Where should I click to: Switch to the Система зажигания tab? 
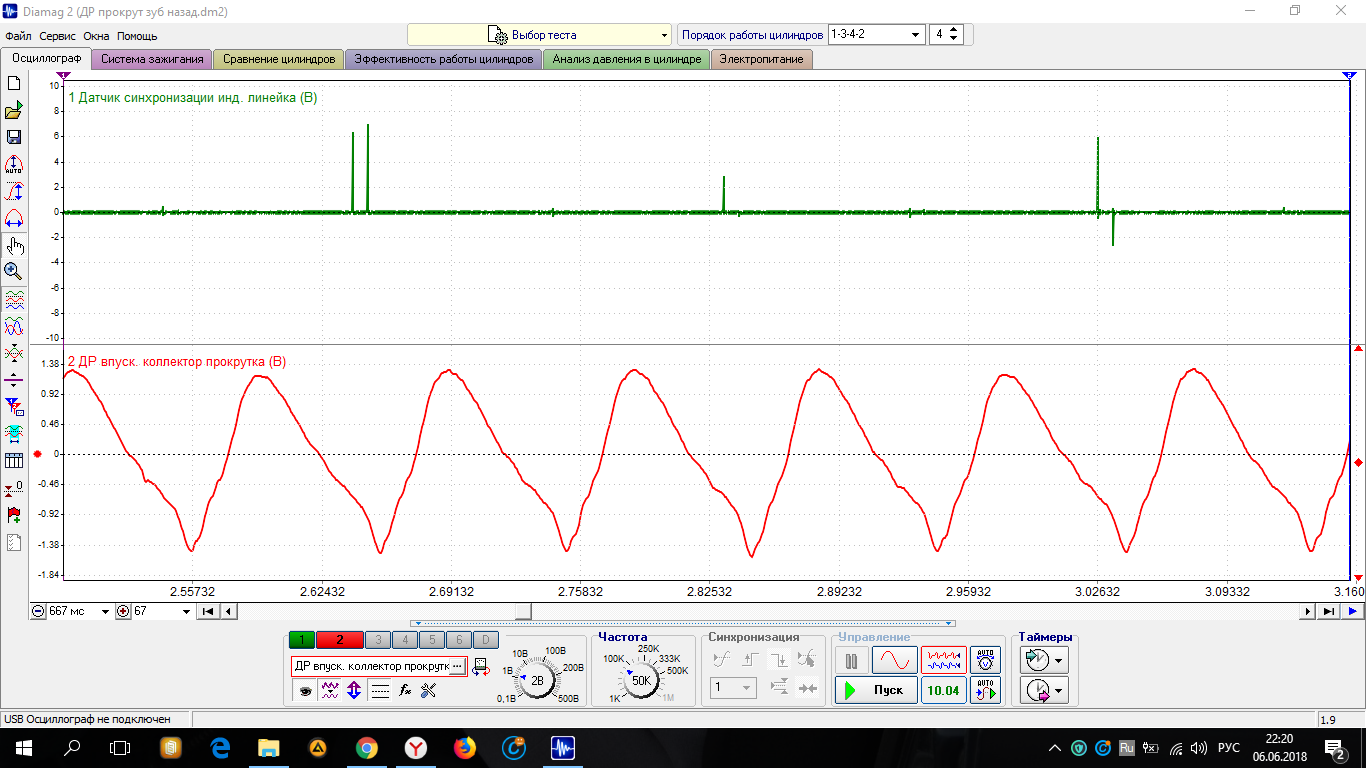[x=152, y=59]
